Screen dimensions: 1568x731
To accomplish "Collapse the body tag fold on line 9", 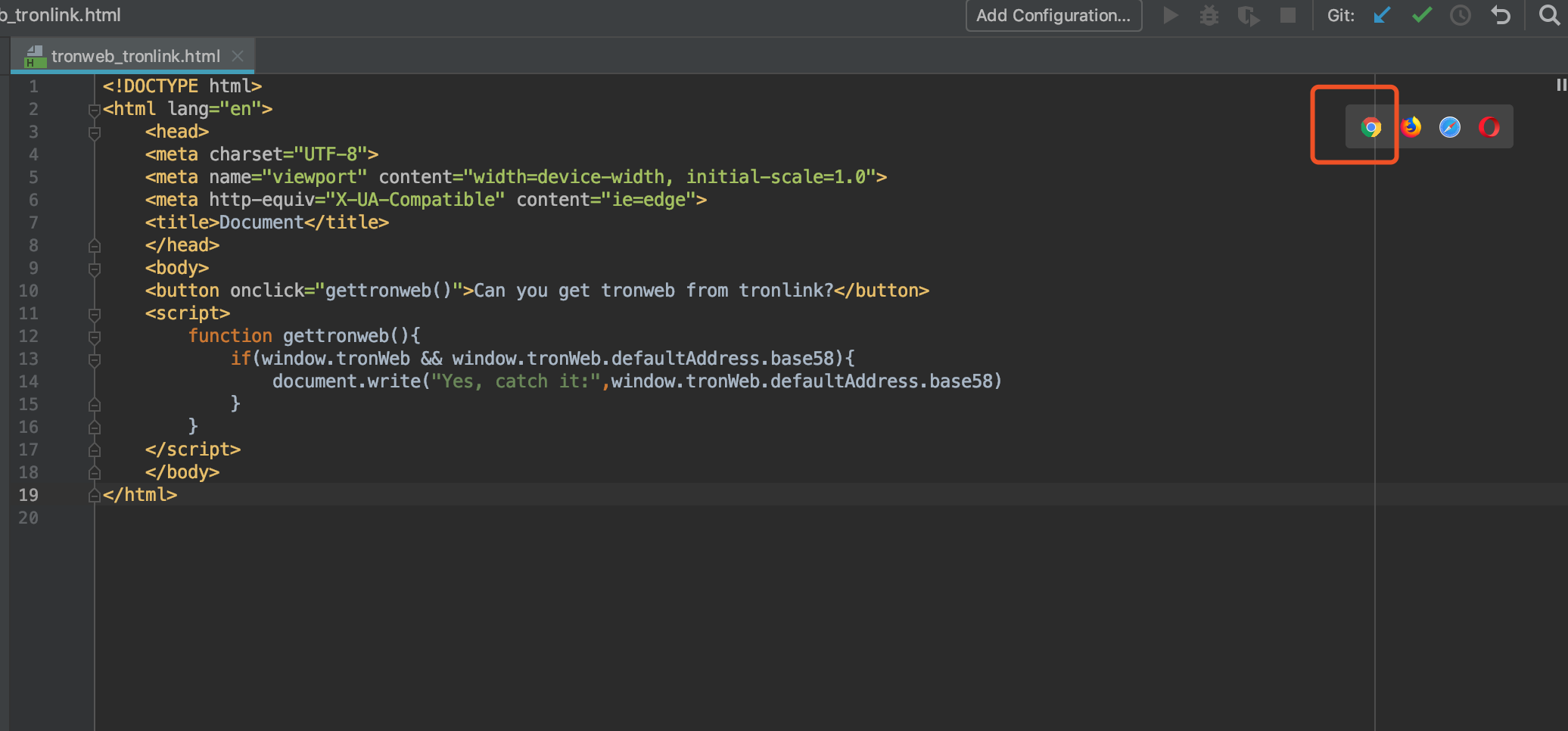I will pos(95,269).
